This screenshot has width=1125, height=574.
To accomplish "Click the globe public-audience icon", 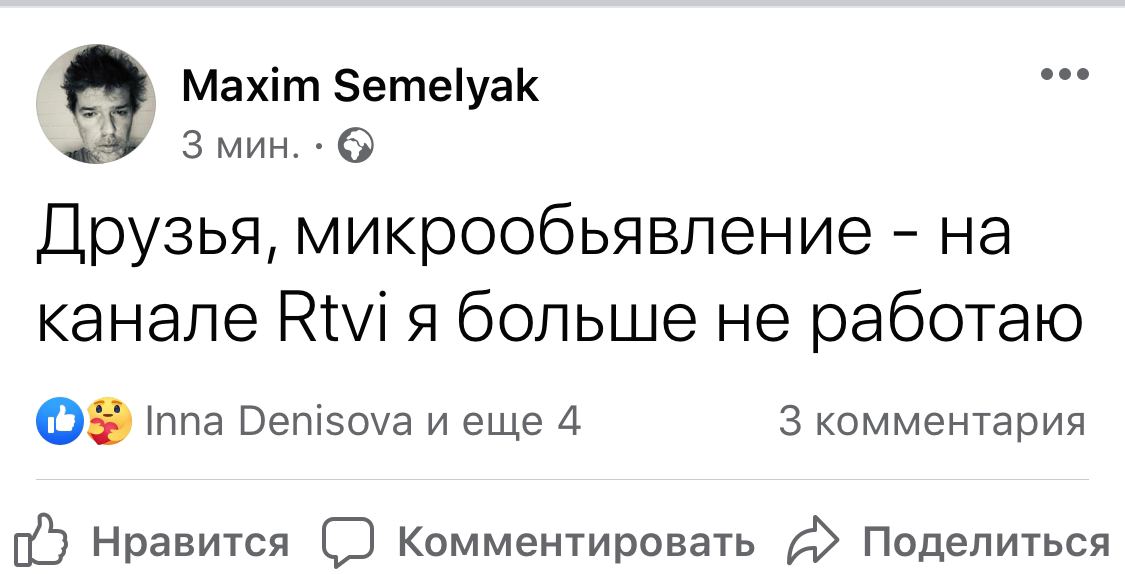I will pos(356,148).
